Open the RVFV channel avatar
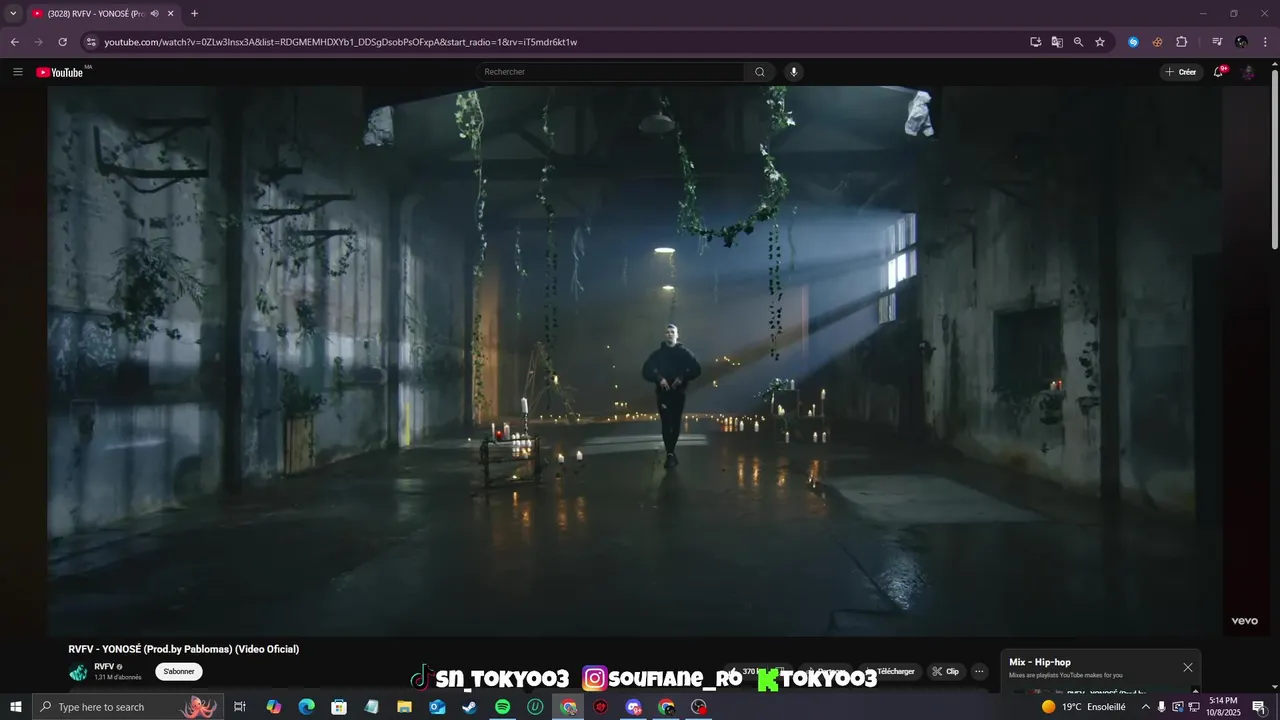Image resolution: width=1280 pixels, height=720 pixels. (x=78, y=672)
